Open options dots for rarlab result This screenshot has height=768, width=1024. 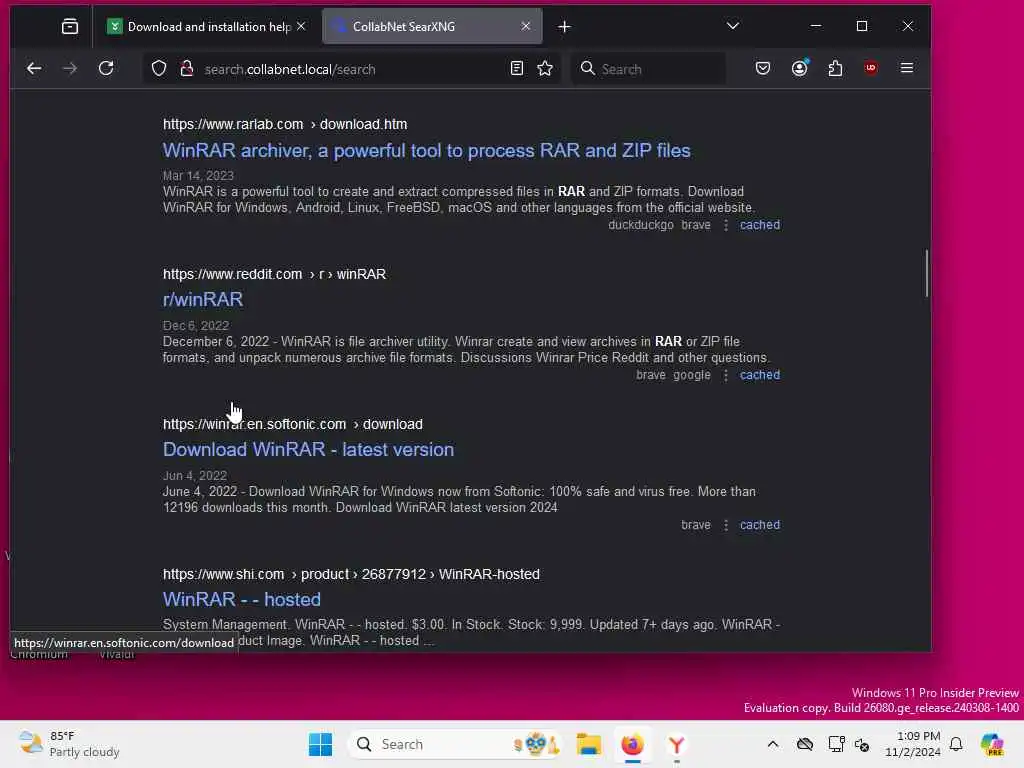pyautogui.click(x=726, y=225)
